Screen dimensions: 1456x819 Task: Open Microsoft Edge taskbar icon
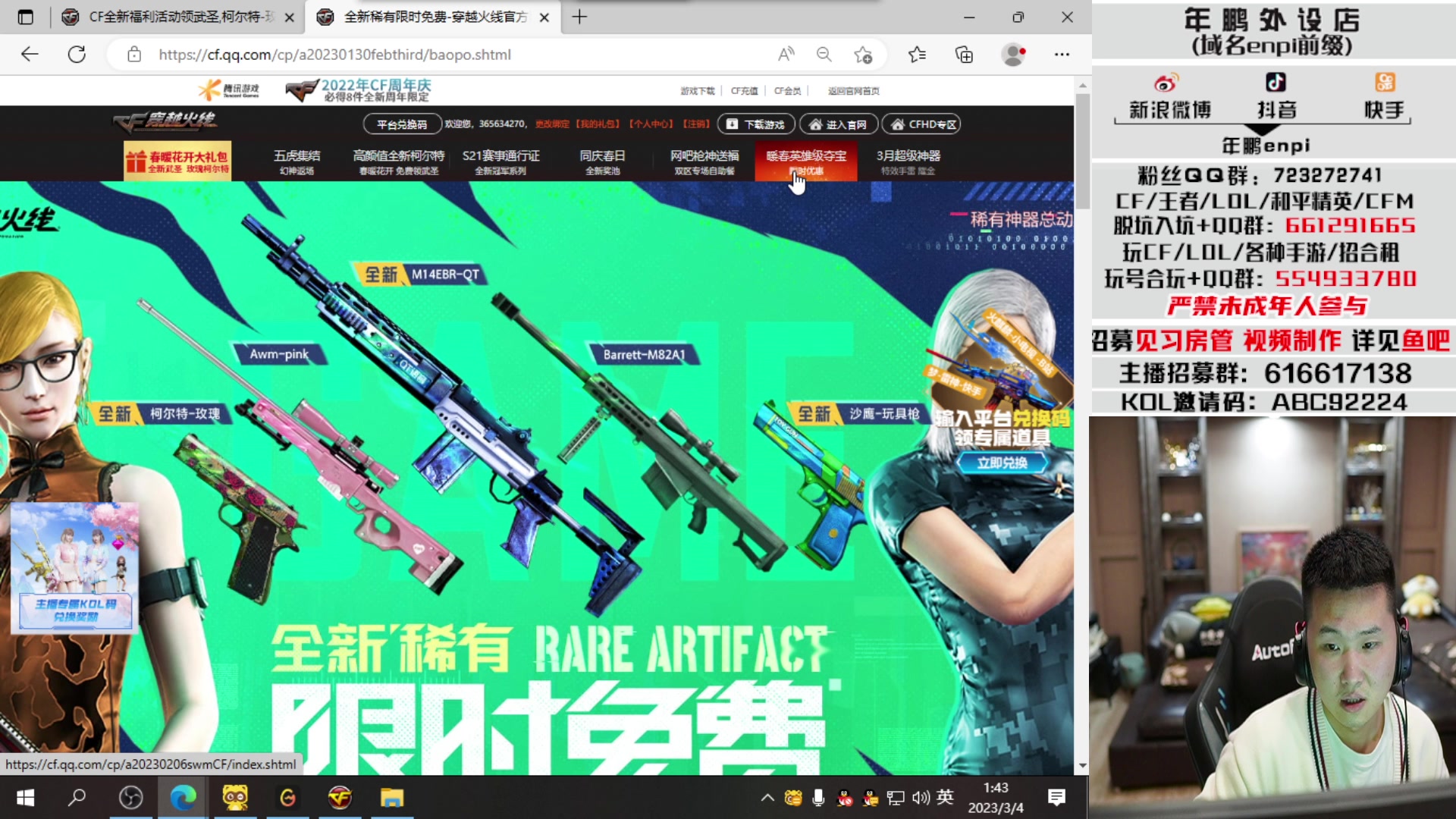tap(183, 798)
